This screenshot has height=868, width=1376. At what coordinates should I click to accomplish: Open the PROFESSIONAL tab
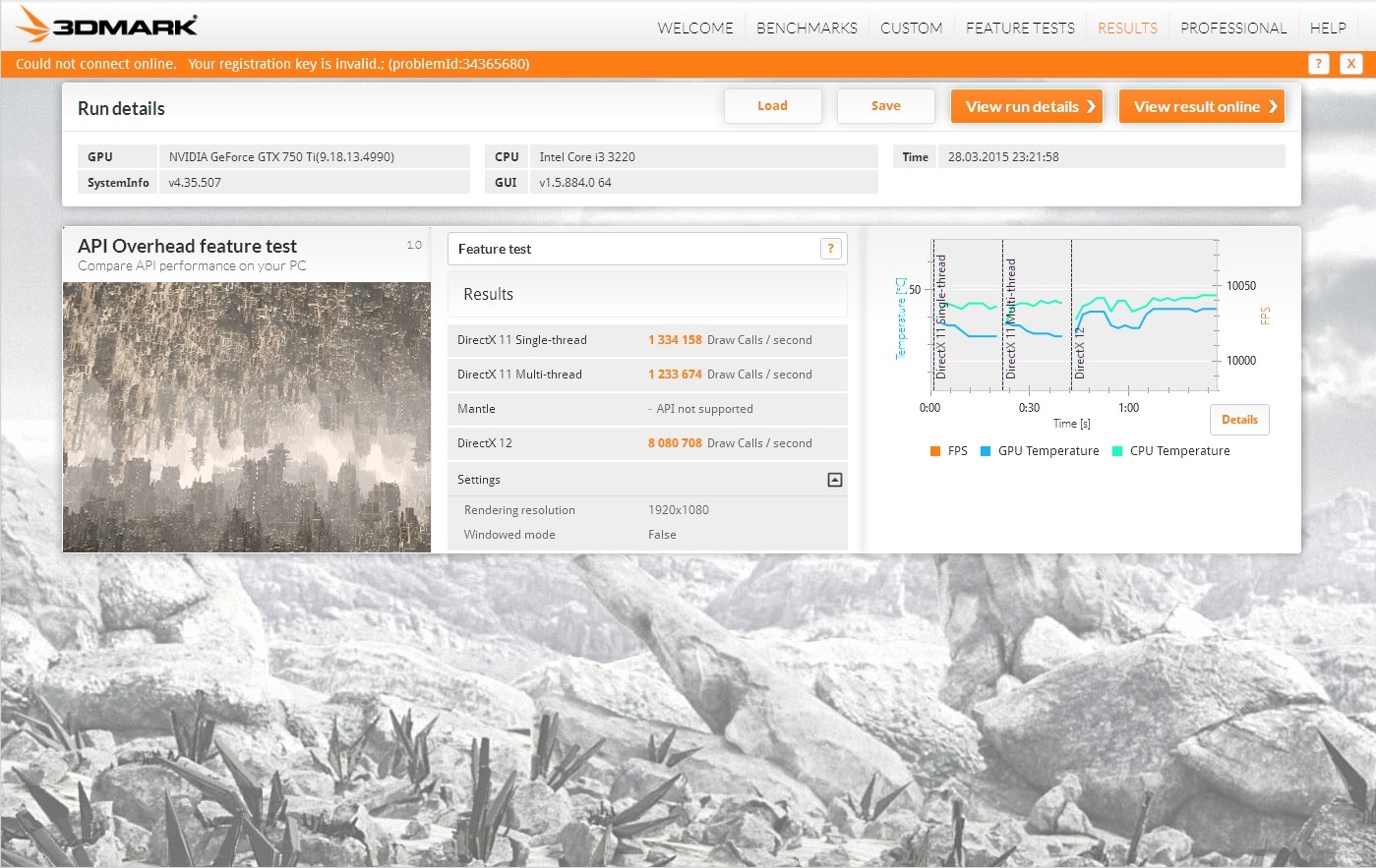(1233, 28)
